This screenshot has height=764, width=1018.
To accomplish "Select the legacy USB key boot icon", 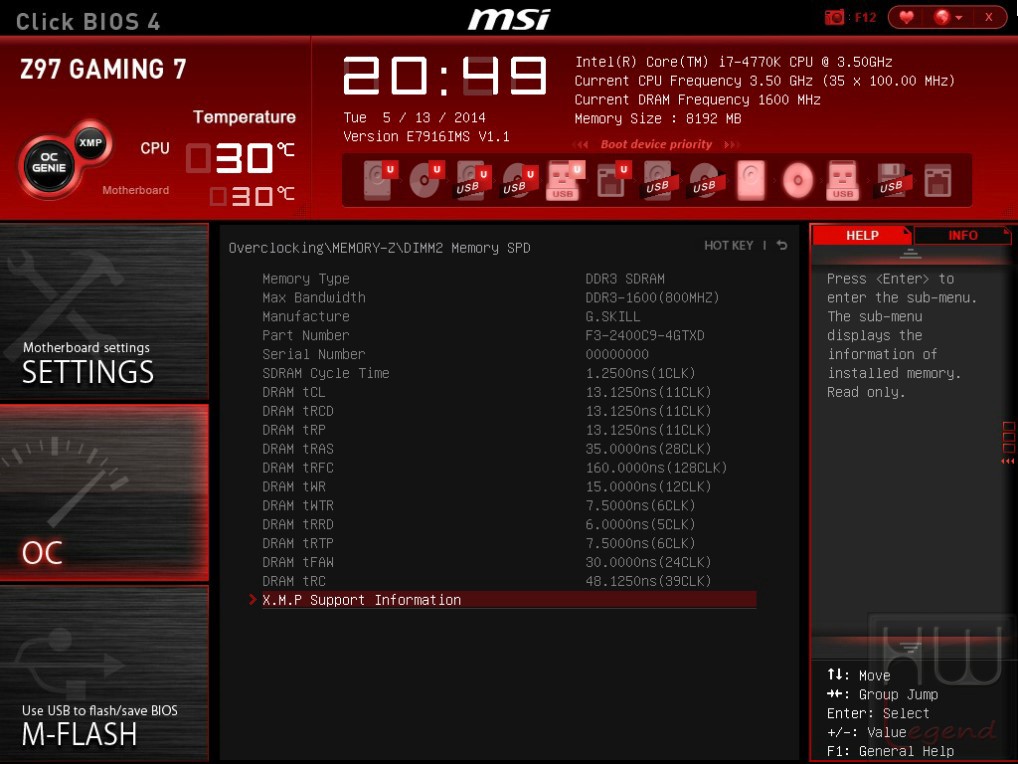I will 843,180.
